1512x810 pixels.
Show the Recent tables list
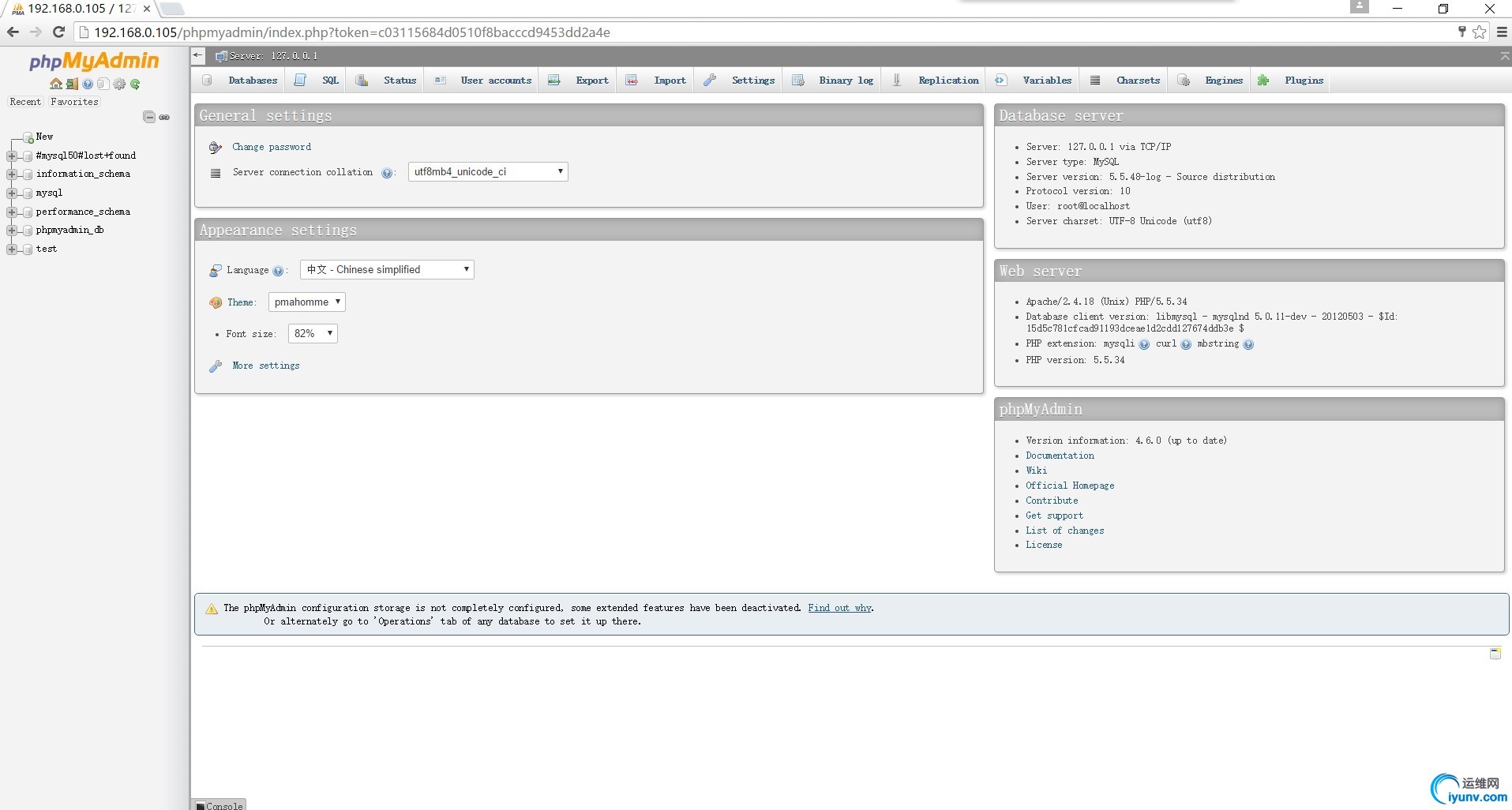25,102
